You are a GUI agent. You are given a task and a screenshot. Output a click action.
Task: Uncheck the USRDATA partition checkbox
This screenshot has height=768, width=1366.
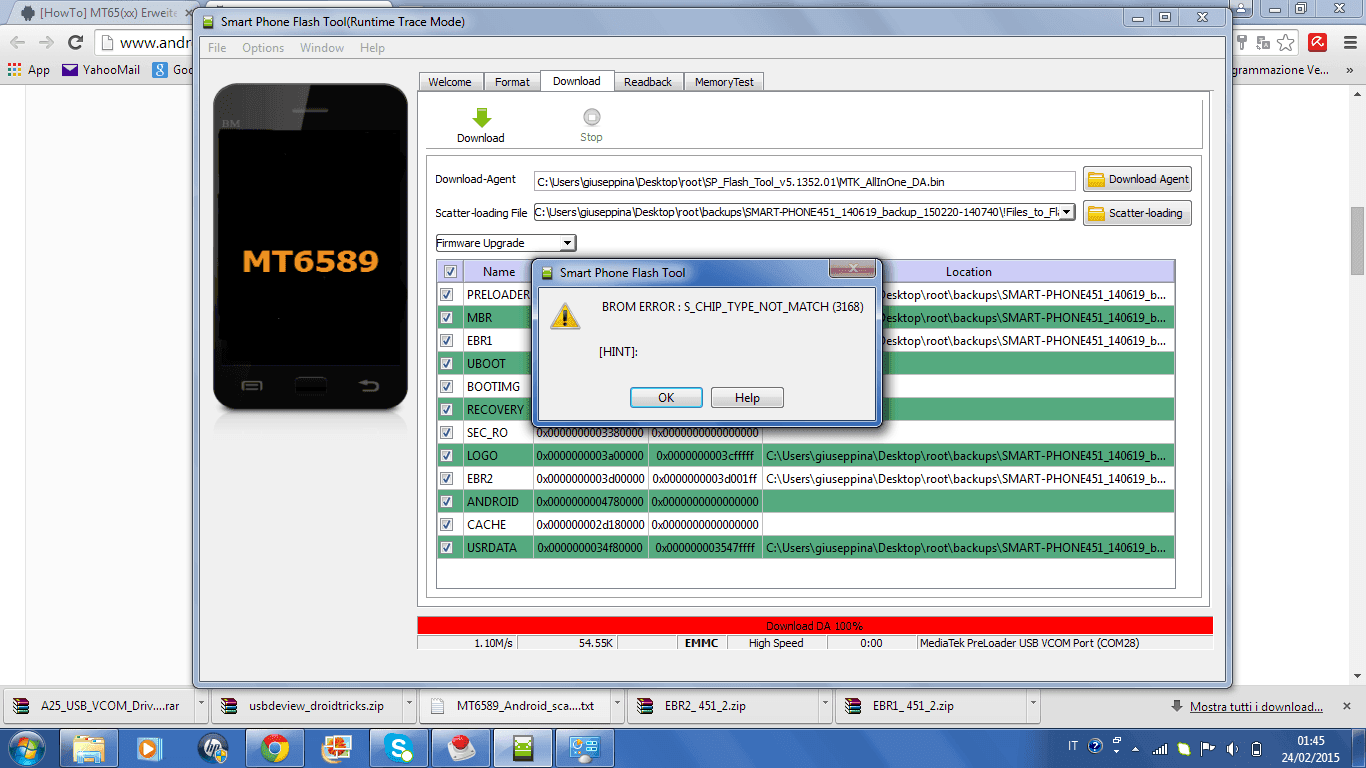pyautogui.click(x=447, y=548)
